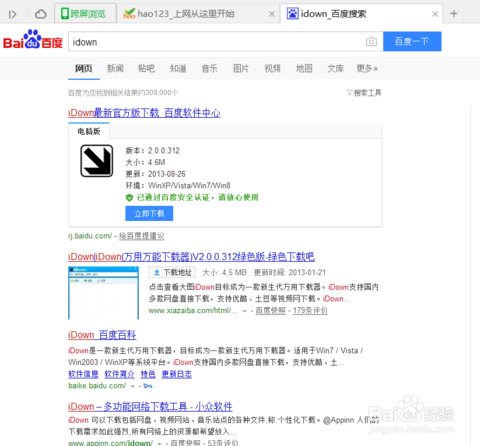Open 百度快照 for the xiazaiba result
480x446 pixels.
pos(270,311)
